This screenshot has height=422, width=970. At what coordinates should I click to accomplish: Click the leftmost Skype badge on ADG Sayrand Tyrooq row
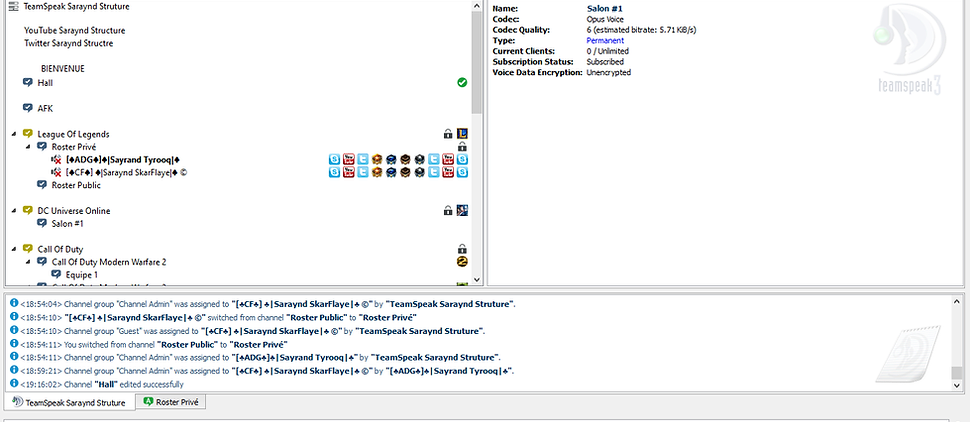tap(334, 160)
